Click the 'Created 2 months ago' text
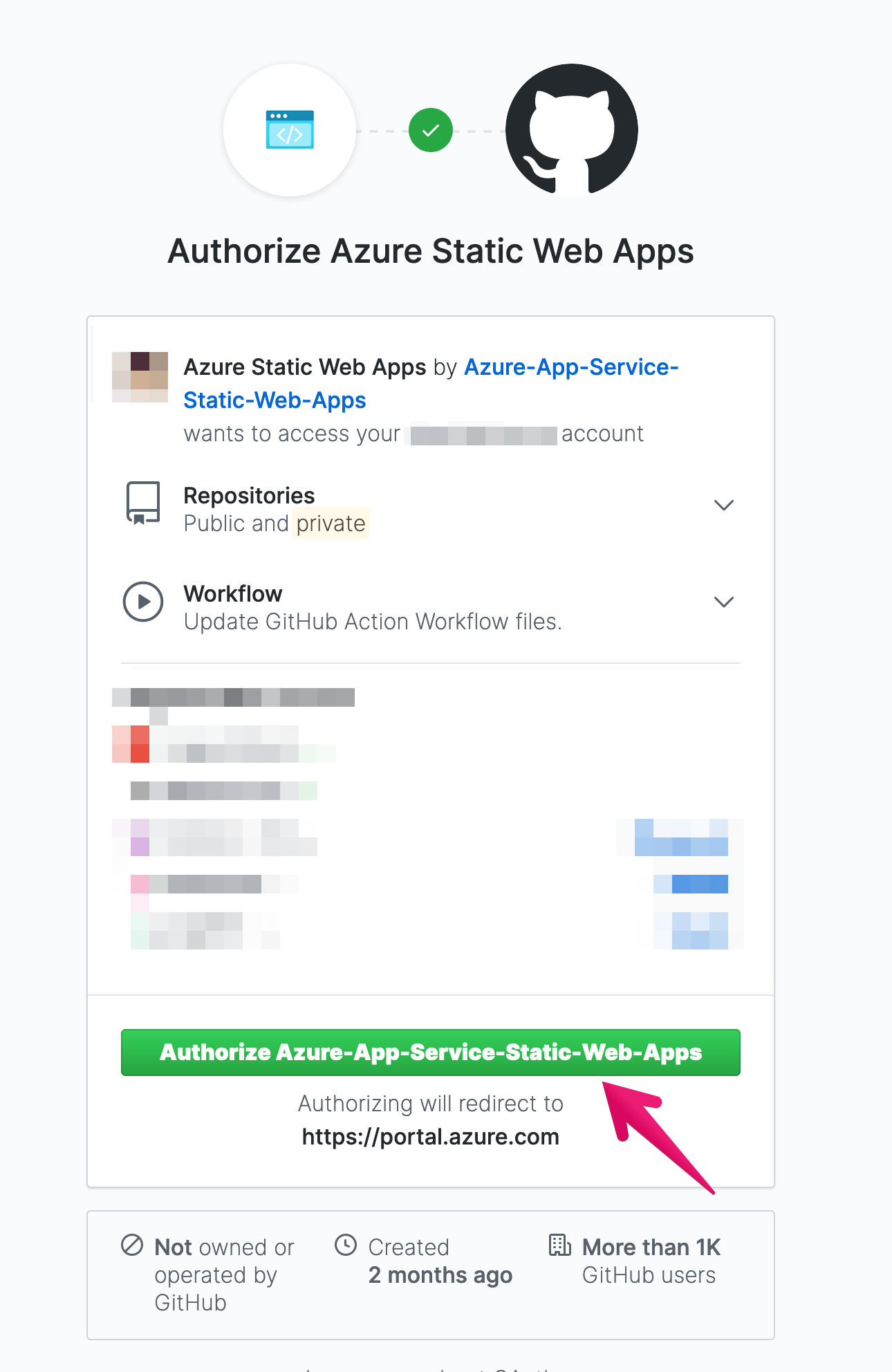The image size is (892, 1372). tap(440, 1261)
